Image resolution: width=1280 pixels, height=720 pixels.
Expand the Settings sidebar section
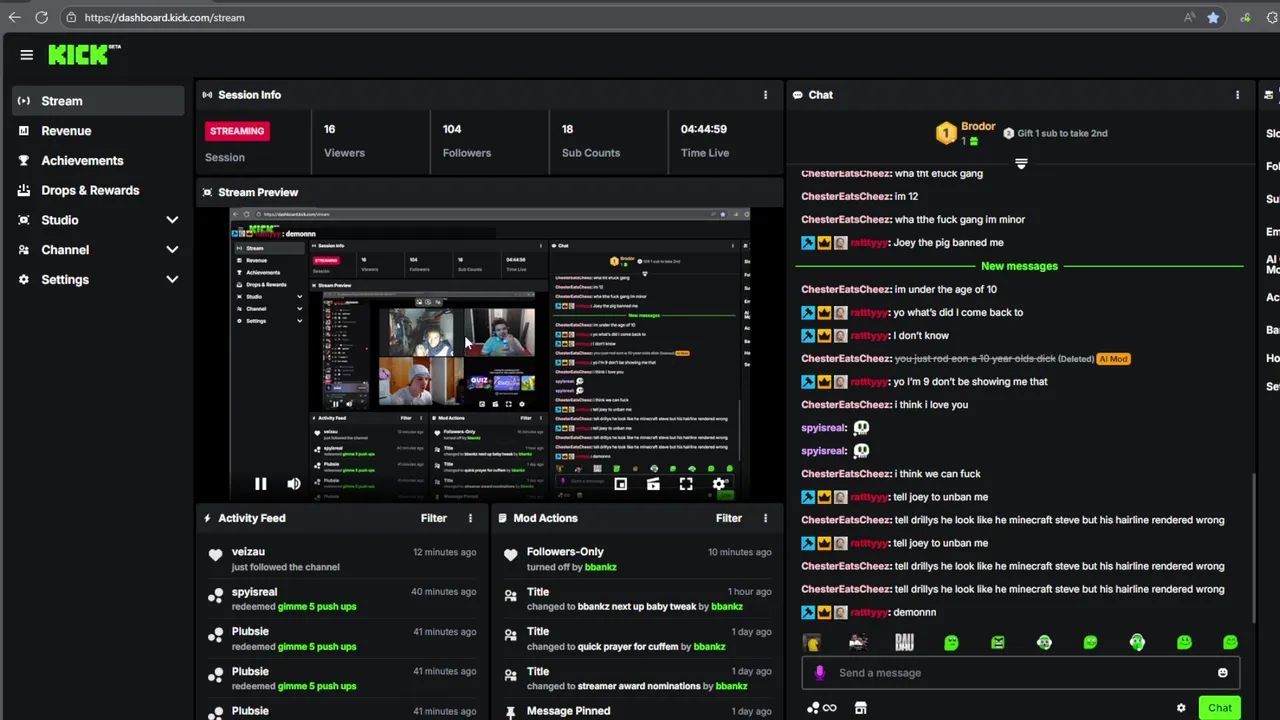[x=98, y=279]
